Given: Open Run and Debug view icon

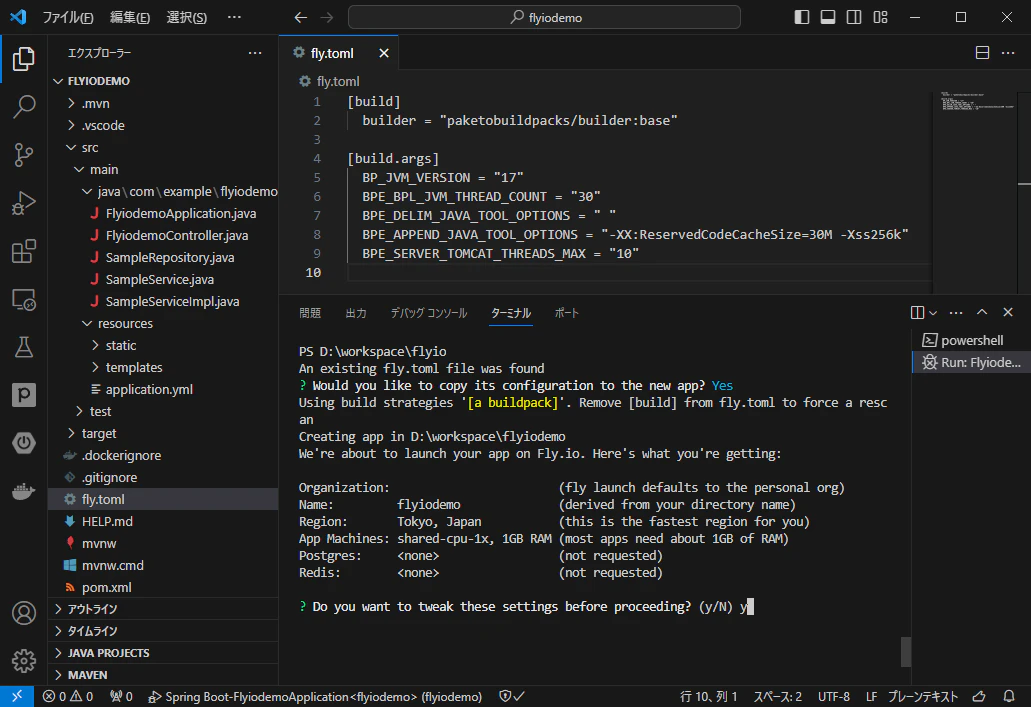Looking at the screenshot, I should point(24,203).
